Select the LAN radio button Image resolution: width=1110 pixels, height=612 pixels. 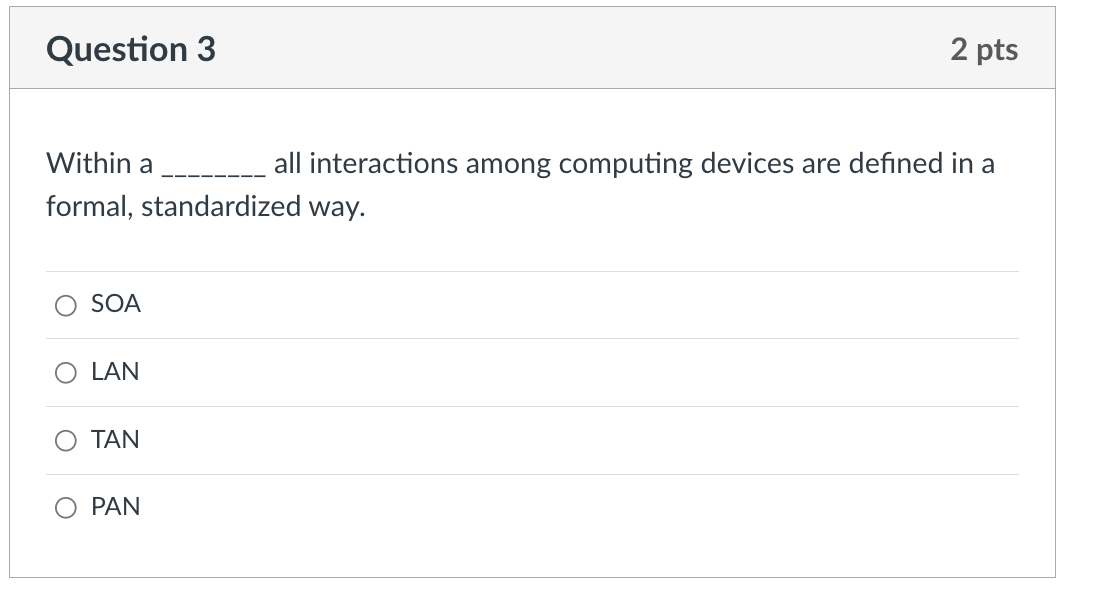pyautogui.click(x=66, y=372)
